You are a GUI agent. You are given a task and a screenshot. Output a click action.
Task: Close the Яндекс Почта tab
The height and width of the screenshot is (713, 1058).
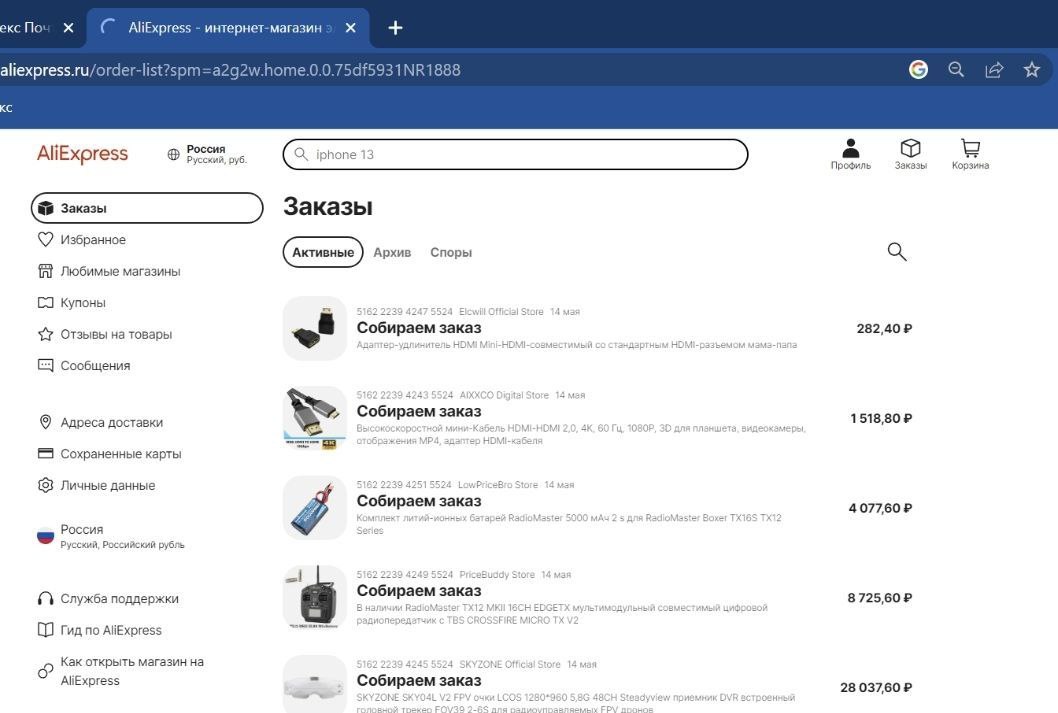(x=68, y=28)
